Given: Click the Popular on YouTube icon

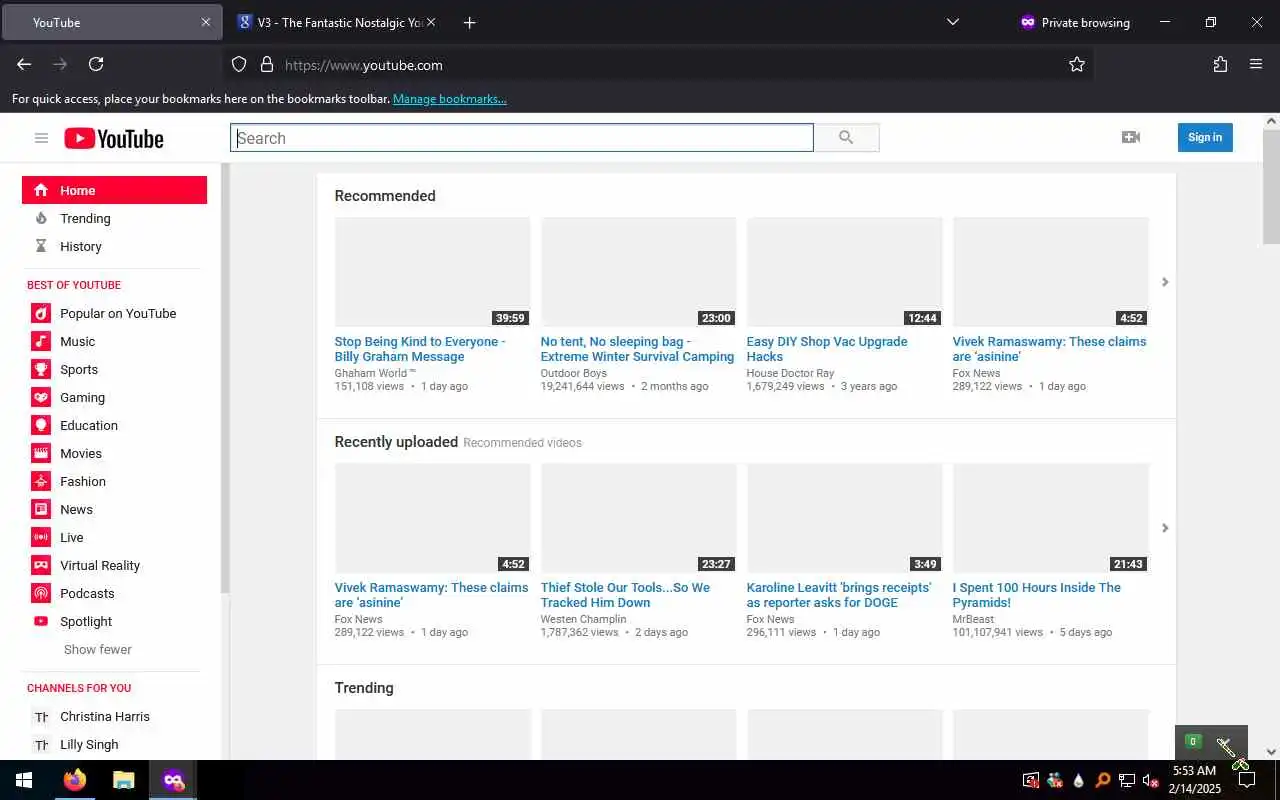Looking at the screenshot, I should click(41, 313).
